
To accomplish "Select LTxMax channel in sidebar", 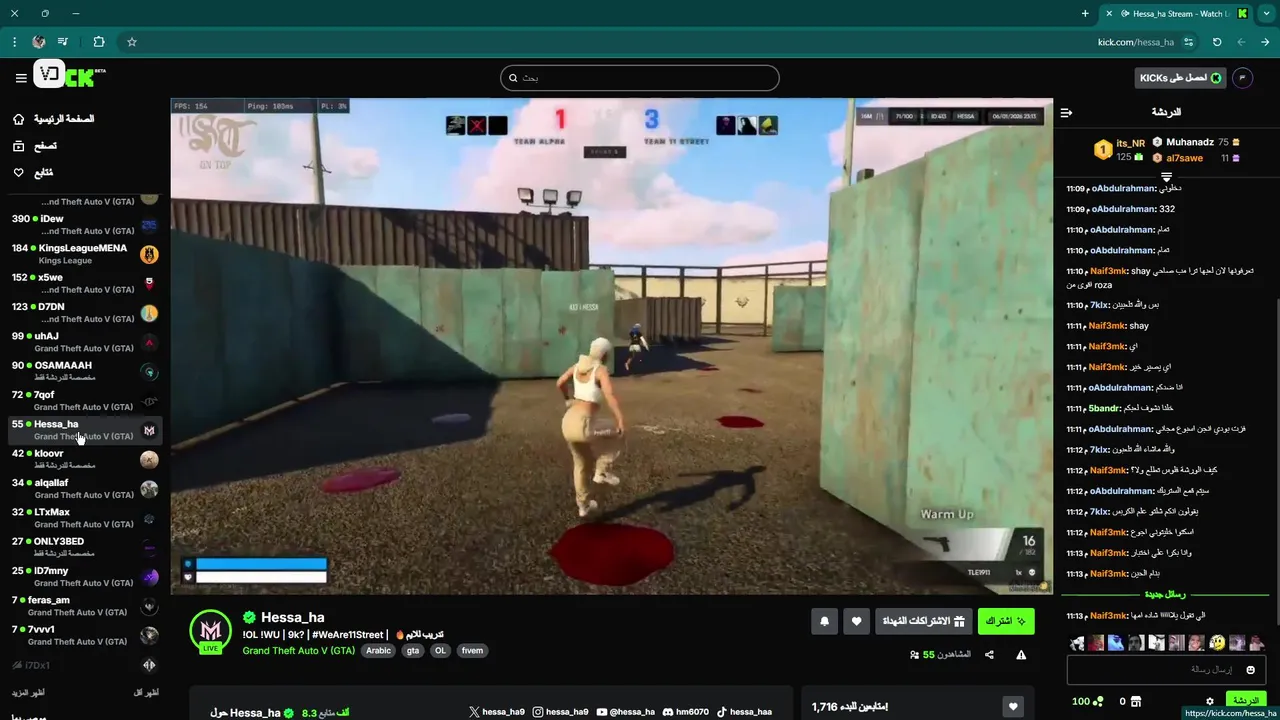I will [x=85, y=518].
